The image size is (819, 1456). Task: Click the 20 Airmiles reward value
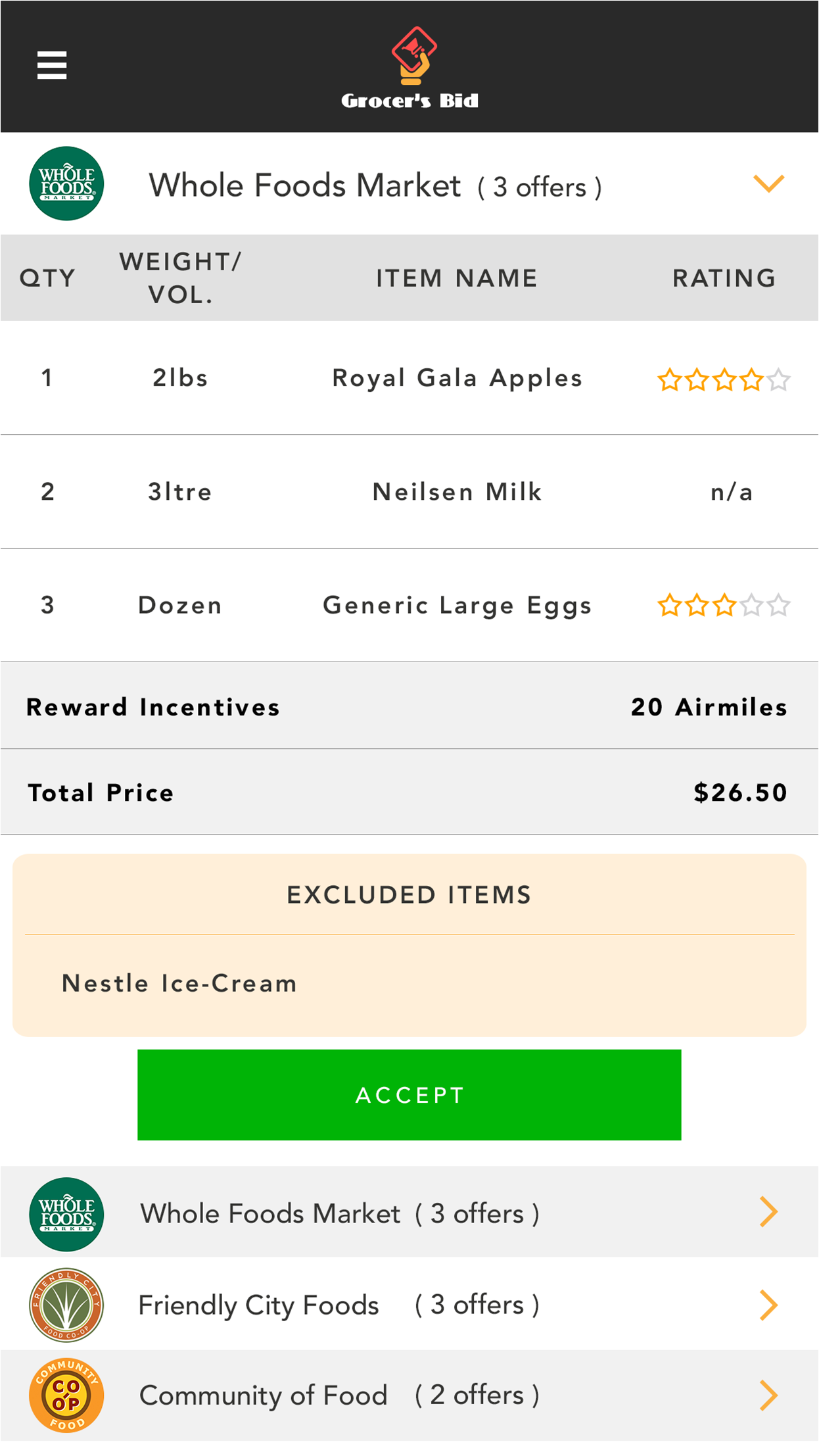(x=709, y=707)
